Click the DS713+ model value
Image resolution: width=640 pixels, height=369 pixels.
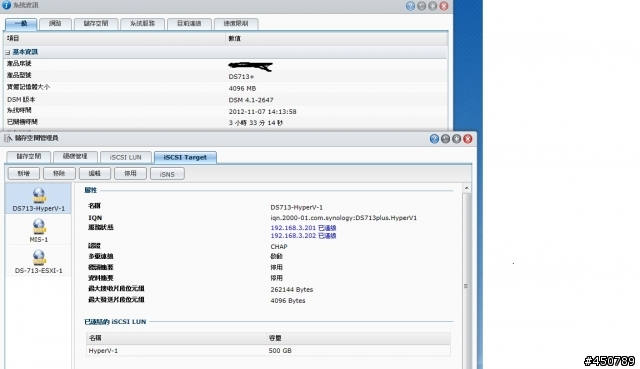click(241, 77)
